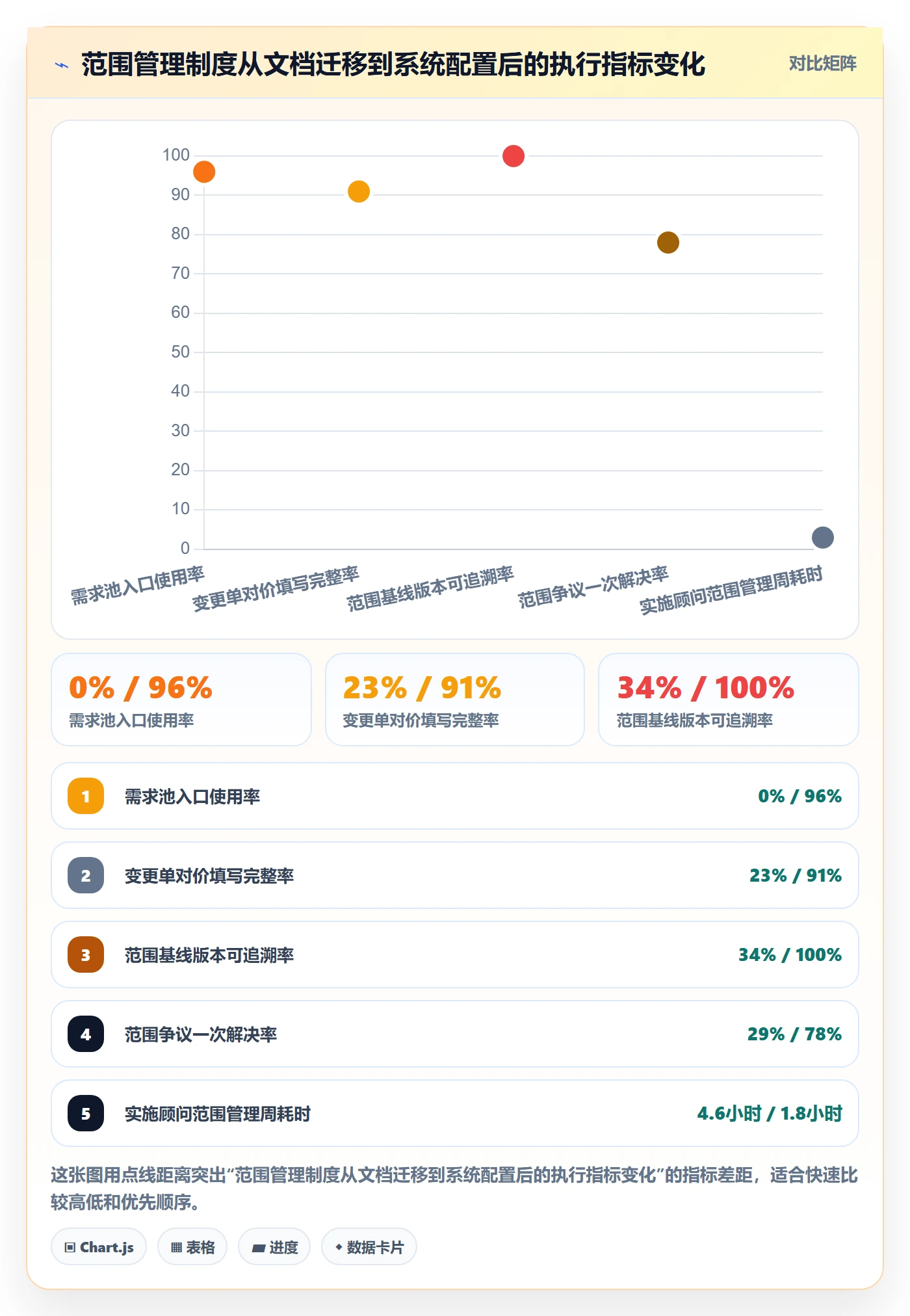Image resolution: width=910 pixels, height=1316 pixels.
Task: Click the gray number 2 badge
Action: pos(86,875)
